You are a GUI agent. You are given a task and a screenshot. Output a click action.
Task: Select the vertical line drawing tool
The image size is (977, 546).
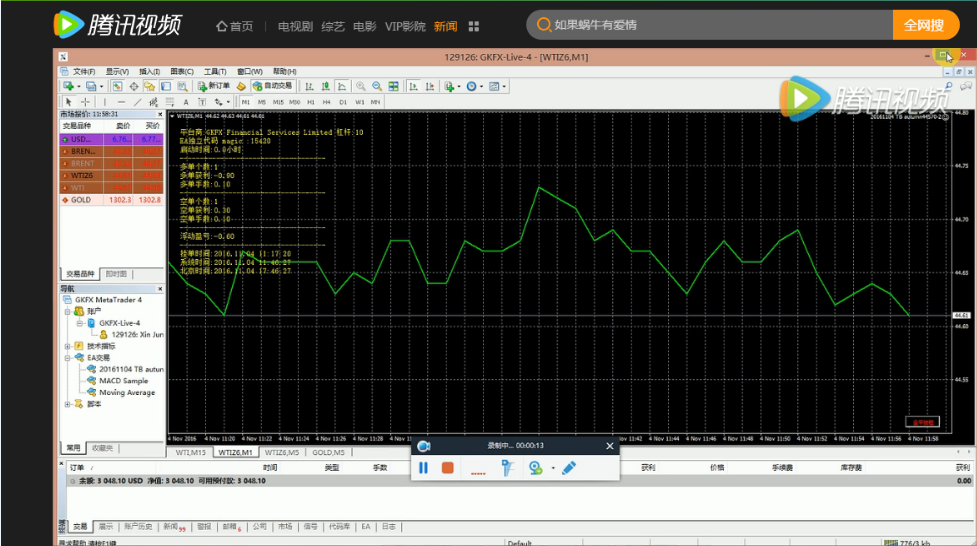pos(105,102)
